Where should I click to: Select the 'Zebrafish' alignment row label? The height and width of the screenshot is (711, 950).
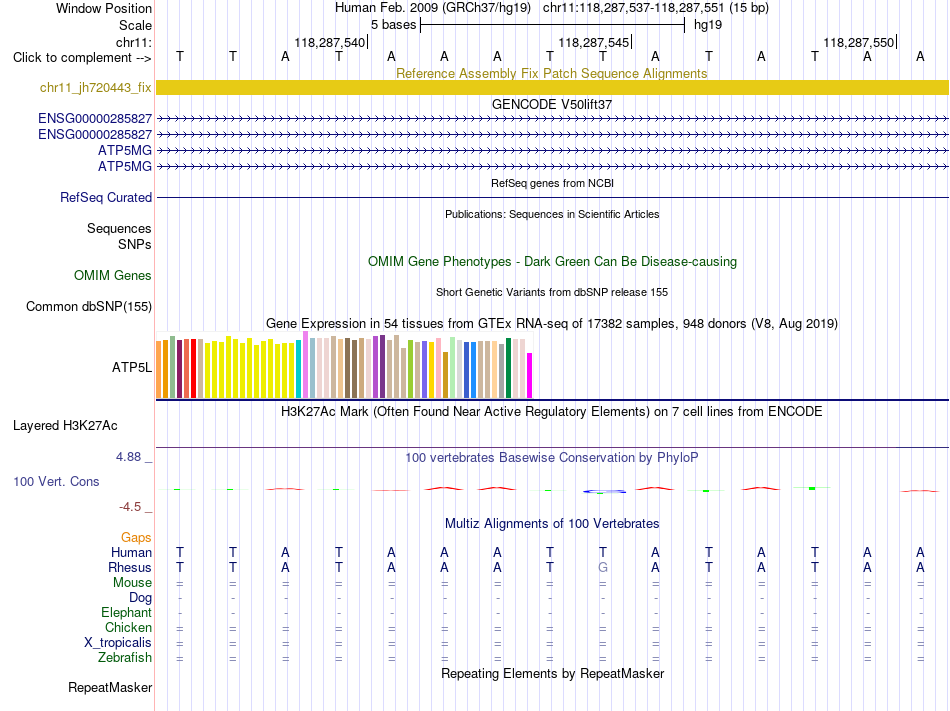point(125,658)
